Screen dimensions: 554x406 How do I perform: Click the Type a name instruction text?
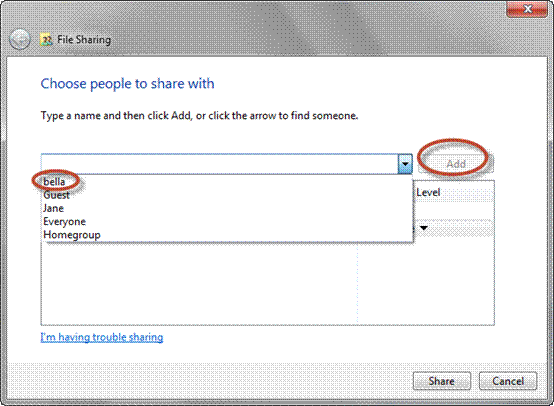[x=199, y=116]
